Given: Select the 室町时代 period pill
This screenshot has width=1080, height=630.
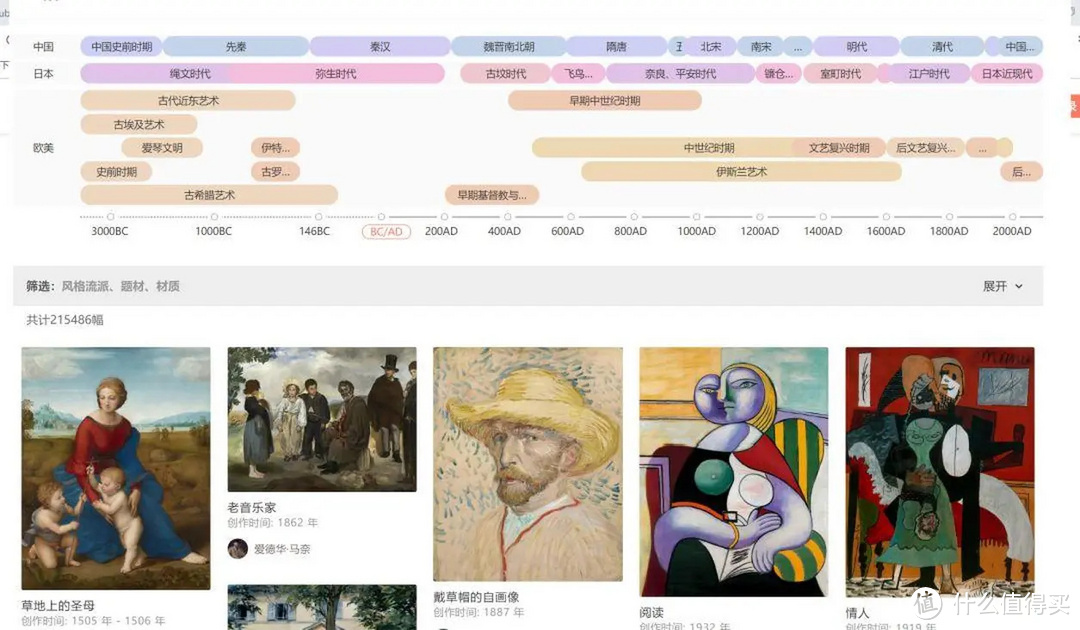Looking at the screenshot, I should click(x=840, y=74).
